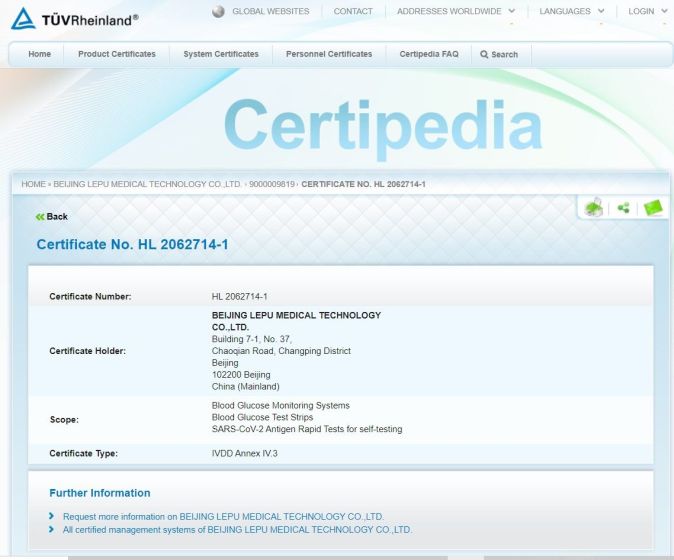
Task: Select the IVDD Annex IV.3 certificate type
Action: 245,453
